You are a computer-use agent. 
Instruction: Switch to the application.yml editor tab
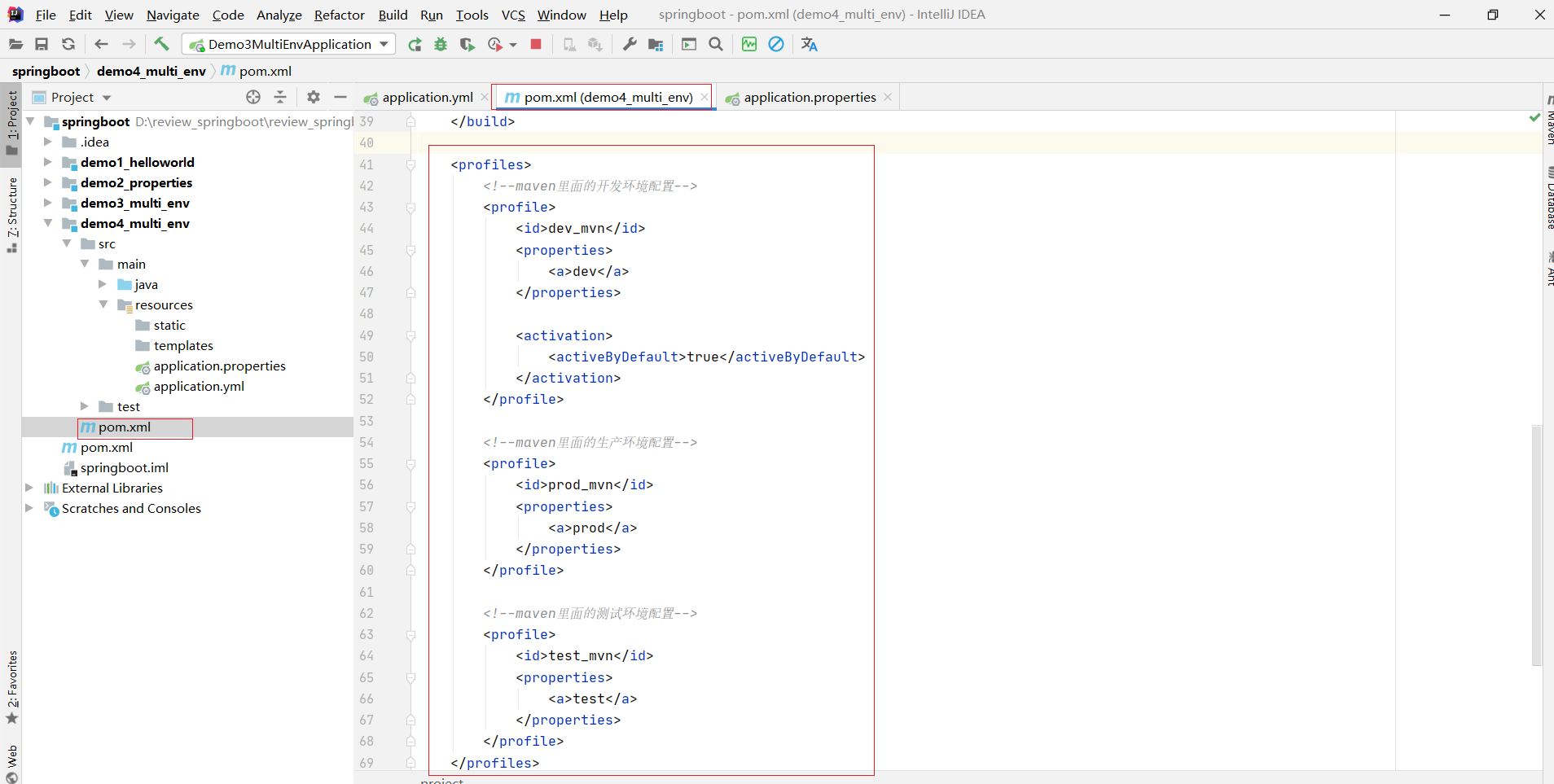tap(427, 97)
